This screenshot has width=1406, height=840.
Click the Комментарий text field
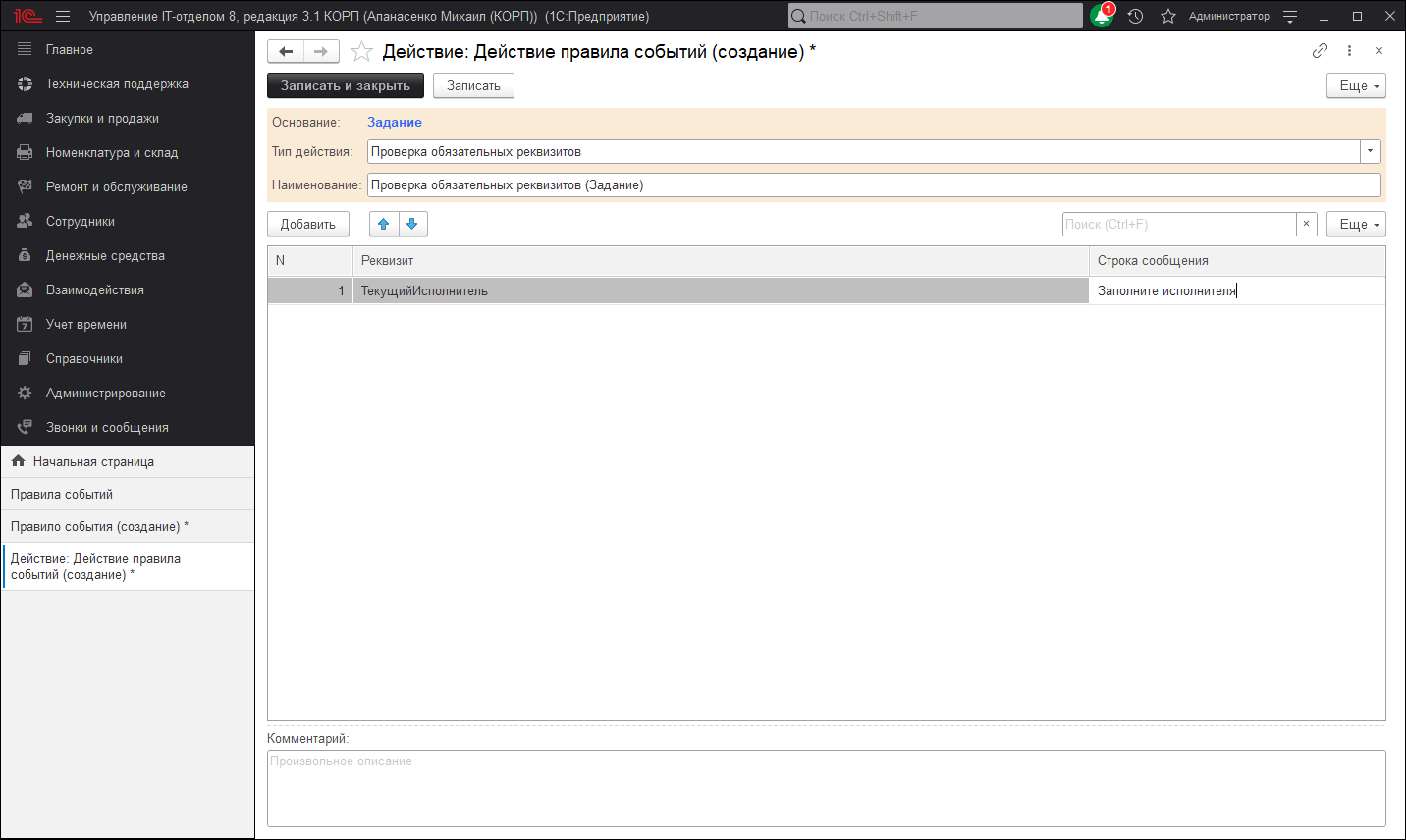click(826, 788)
